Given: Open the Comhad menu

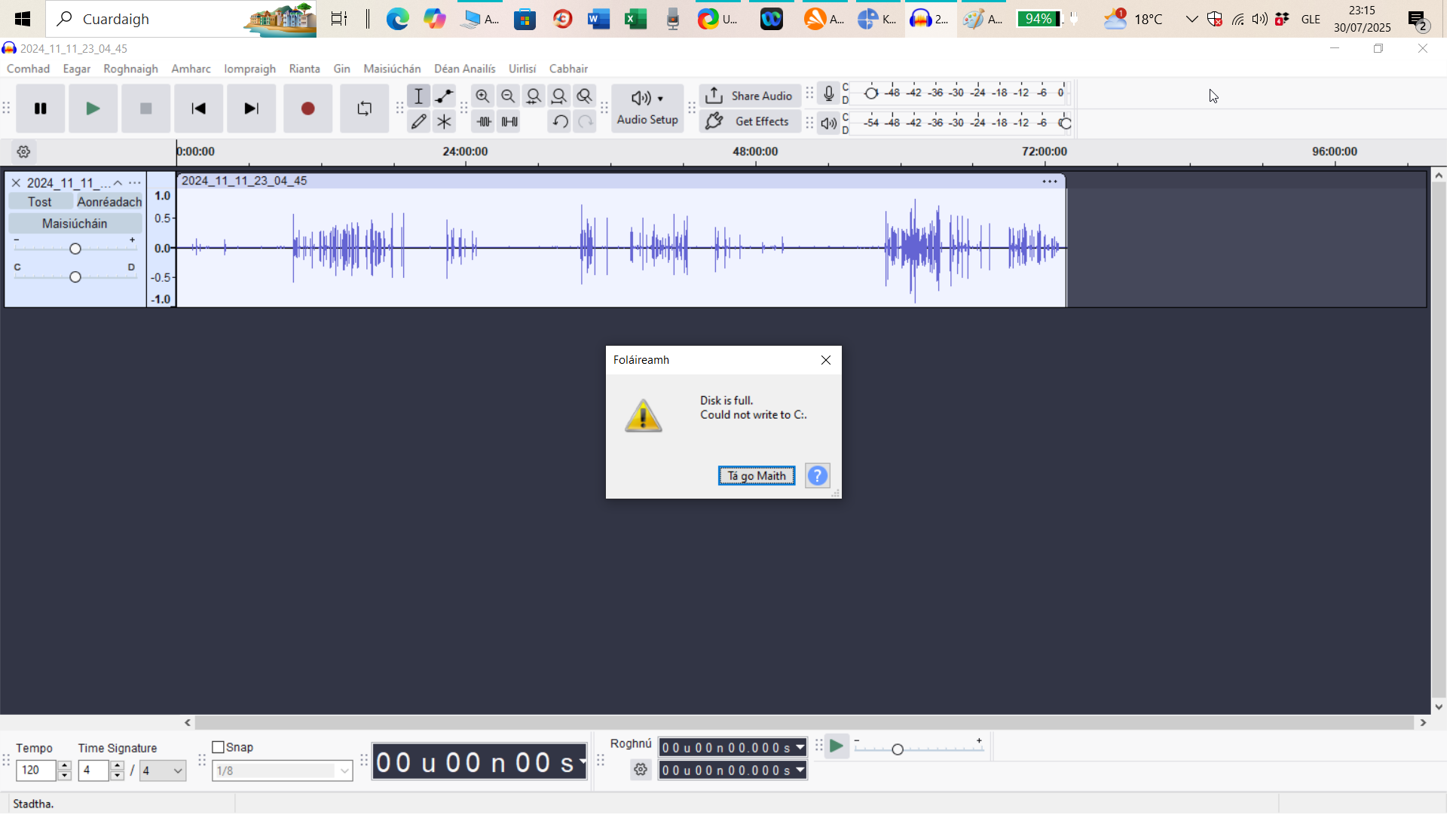Looking at the screenshot, I should coord(28,68).
